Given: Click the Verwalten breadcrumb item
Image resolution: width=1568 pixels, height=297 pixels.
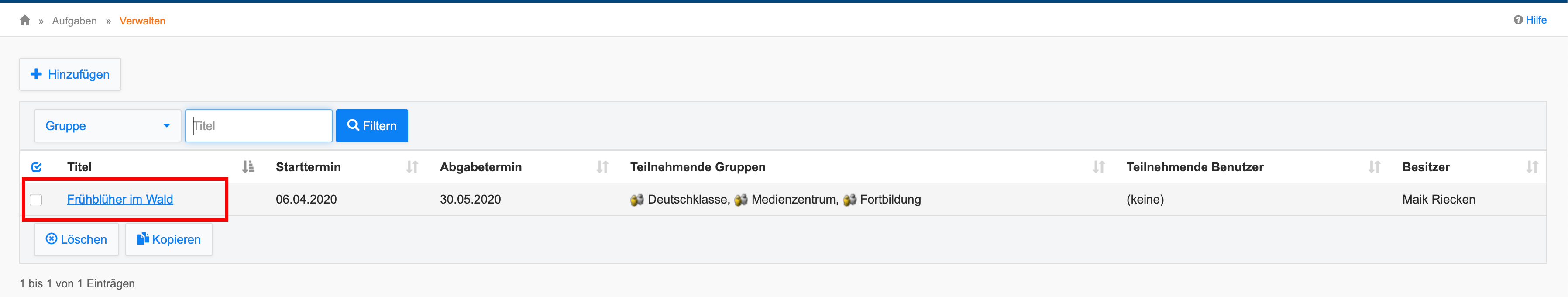Looking at the screenshot, I should (x=142, y=21).
